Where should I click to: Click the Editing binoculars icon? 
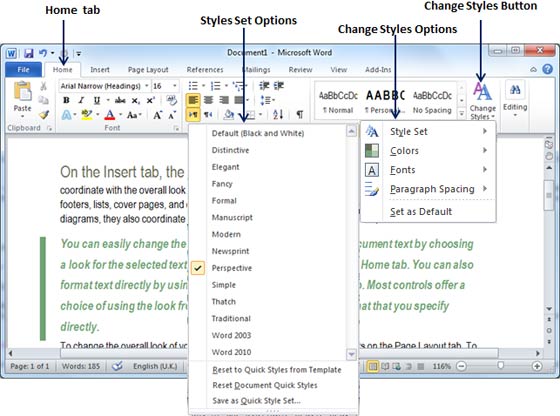[x=515, y=89]
